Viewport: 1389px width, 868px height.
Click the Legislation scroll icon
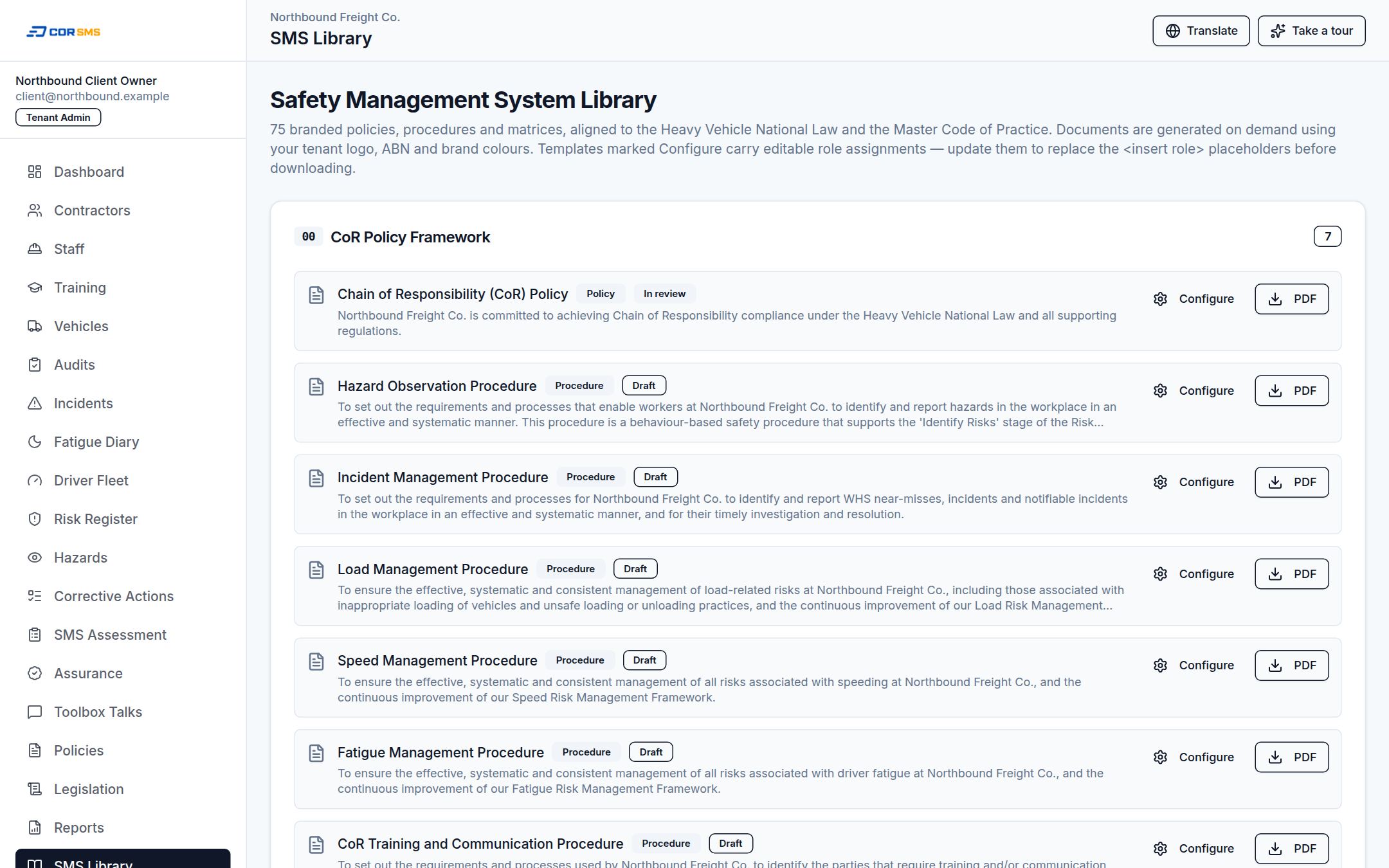(x=35, y=789)
